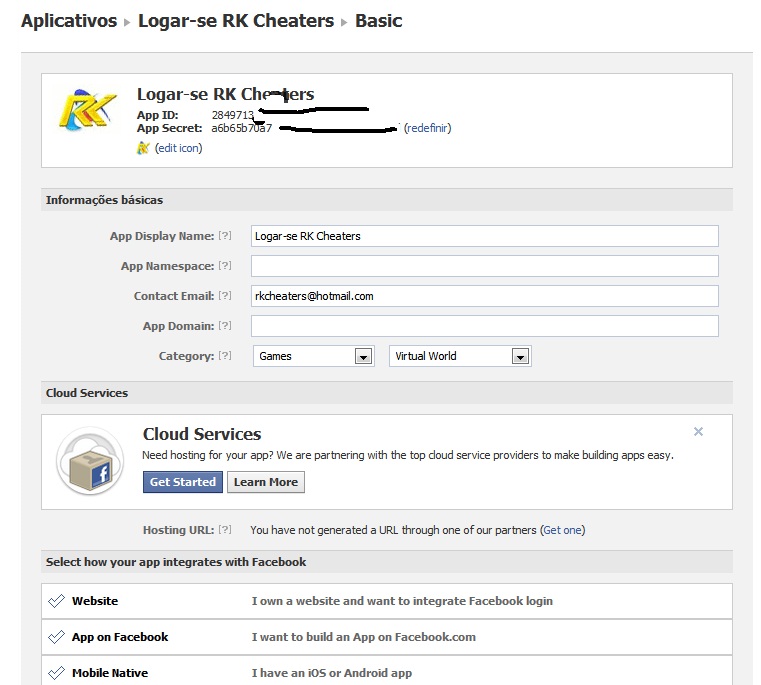Image resolution: width=761 pixels, height=685 pixels.
Task: Open the edit icon link
Action: 179,148
